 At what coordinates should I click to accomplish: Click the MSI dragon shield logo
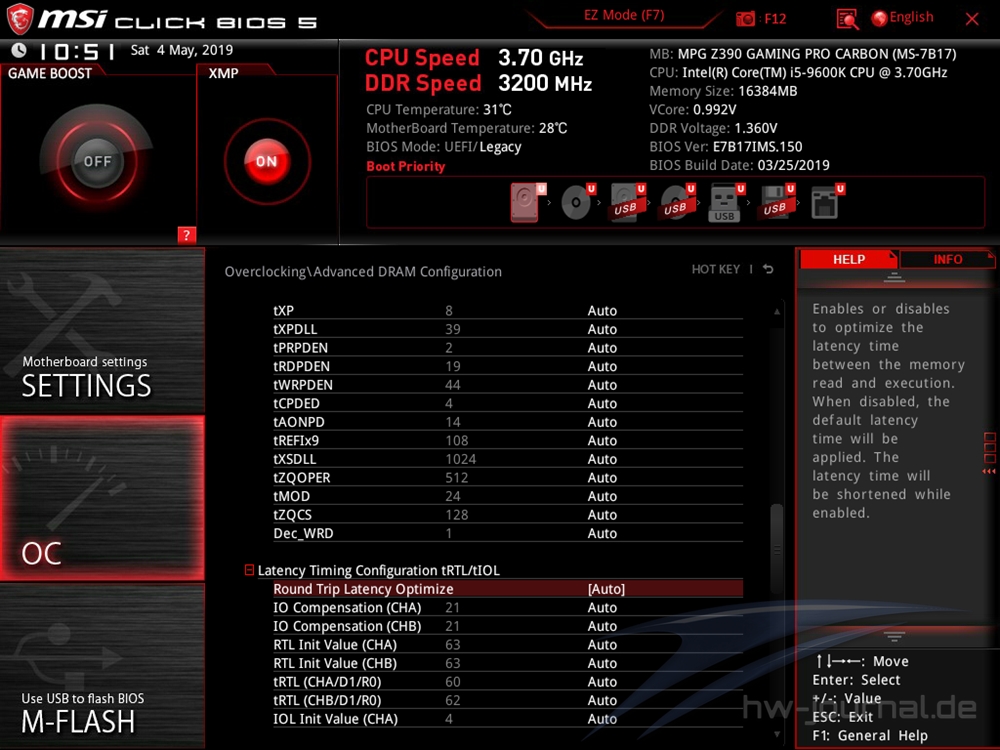19,19
